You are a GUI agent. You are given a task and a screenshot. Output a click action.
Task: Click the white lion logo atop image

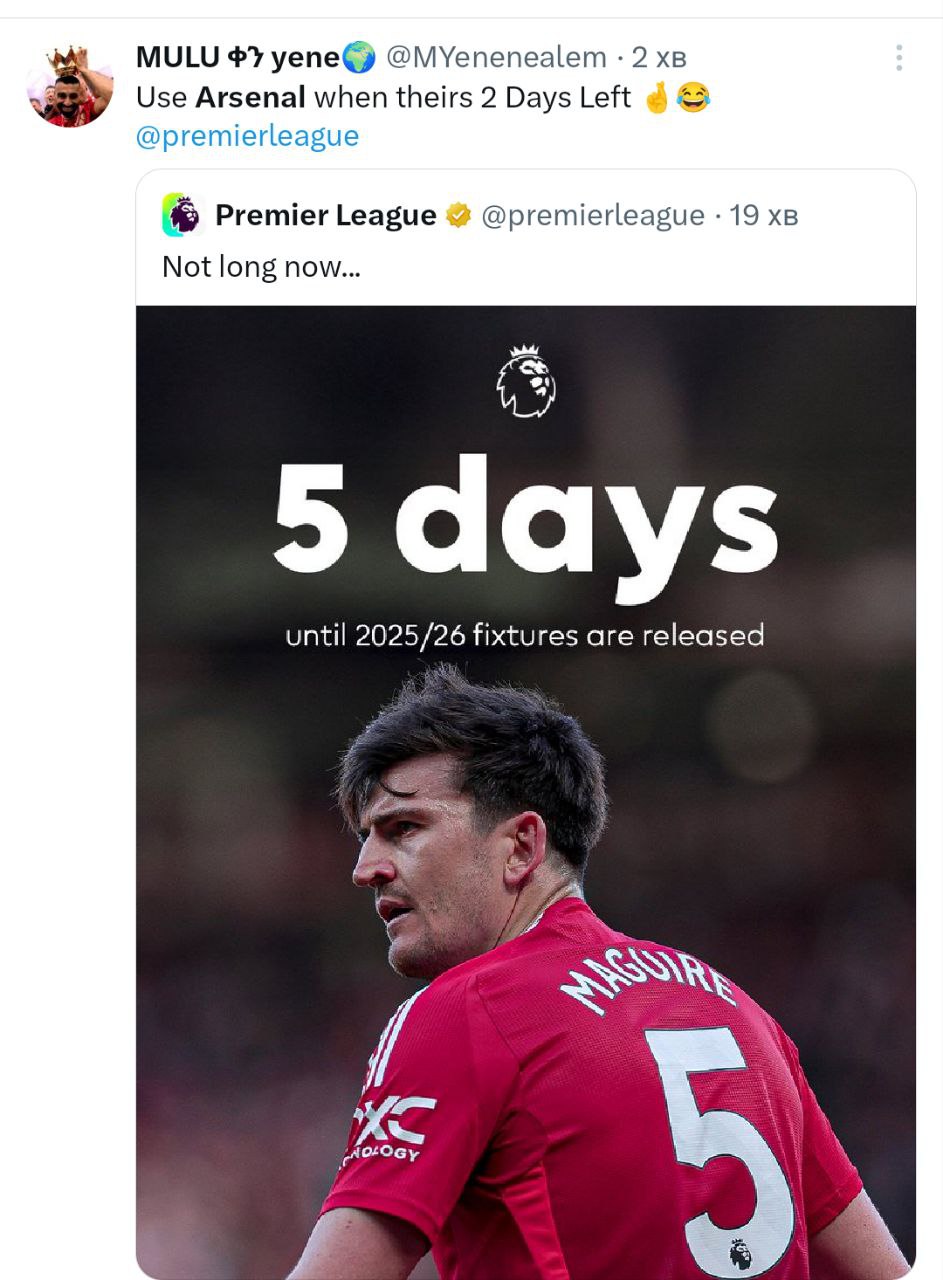pos(526,381)
